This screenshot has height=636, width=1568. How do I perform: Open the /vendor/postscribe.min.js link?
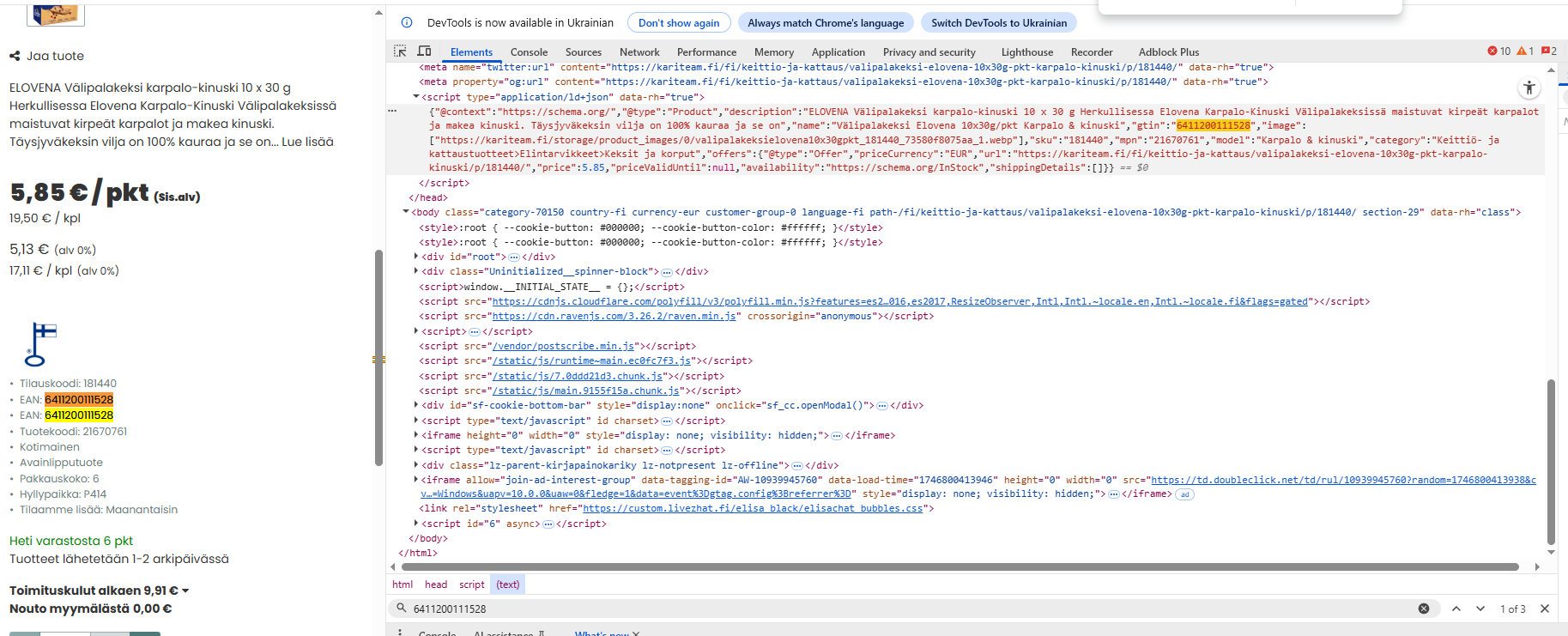[x=563, y=346]
